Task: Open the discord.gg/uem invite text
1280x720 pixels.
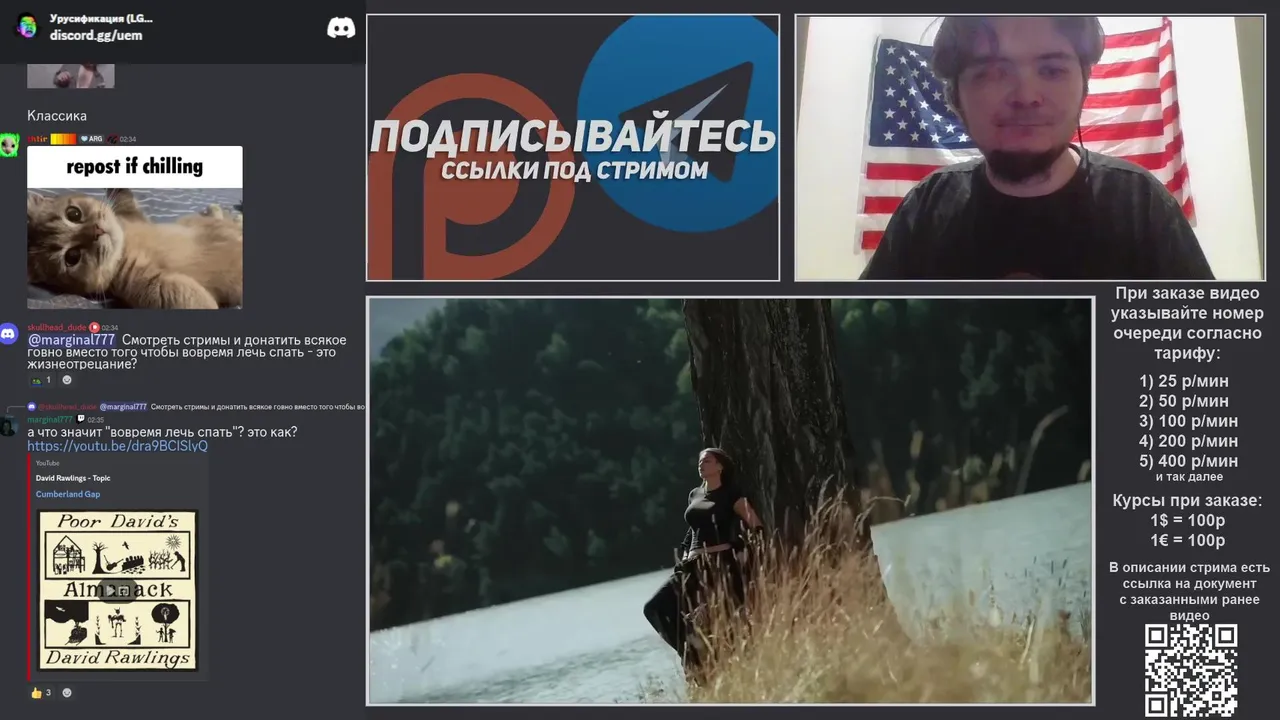Action: pos(96,35)
